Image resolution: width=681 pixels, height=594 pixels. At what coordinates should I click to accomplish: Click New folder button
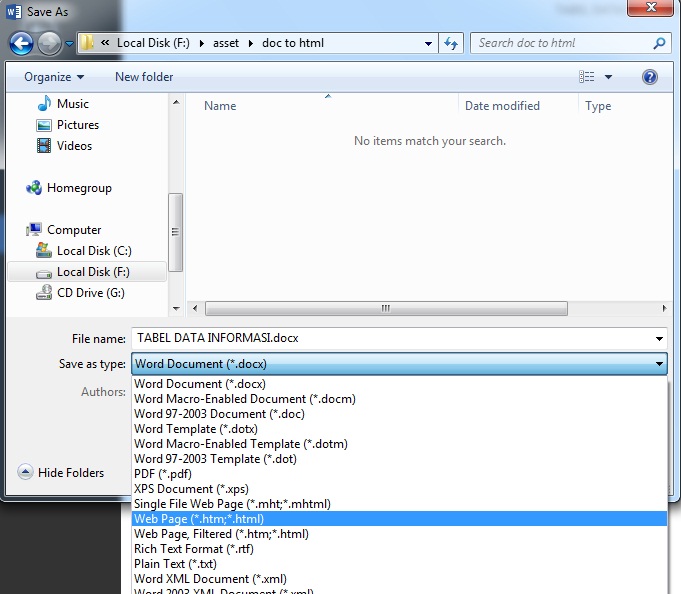click(x=144, y=77)
